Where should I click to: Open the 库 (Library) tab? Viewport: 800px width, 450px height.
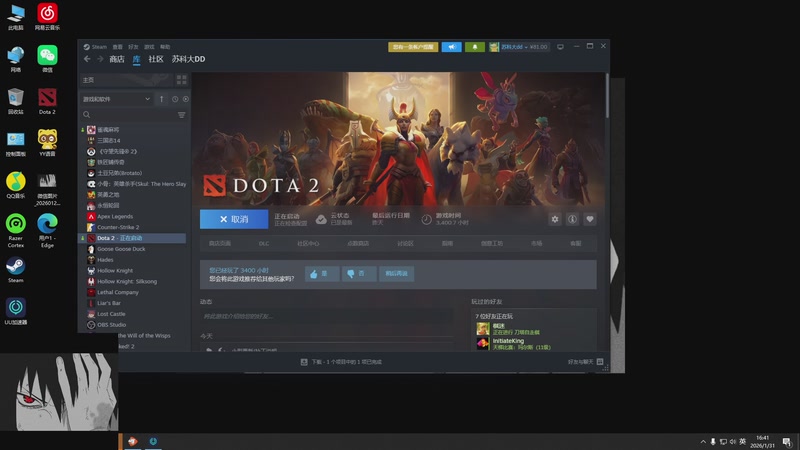(136, 59)
